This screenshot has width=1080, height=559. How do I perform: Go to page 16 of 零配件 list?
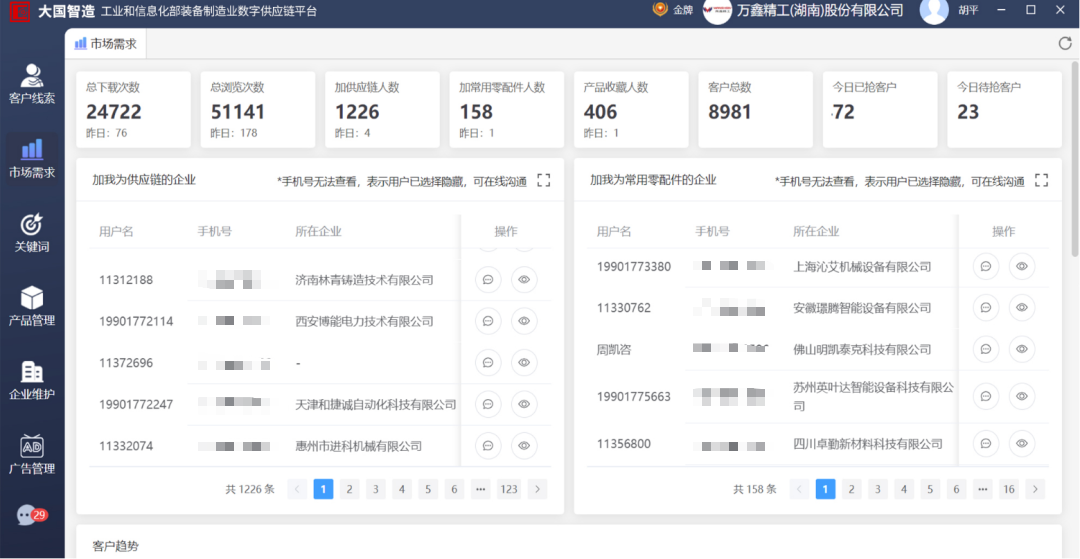(x=1009, y=489)
